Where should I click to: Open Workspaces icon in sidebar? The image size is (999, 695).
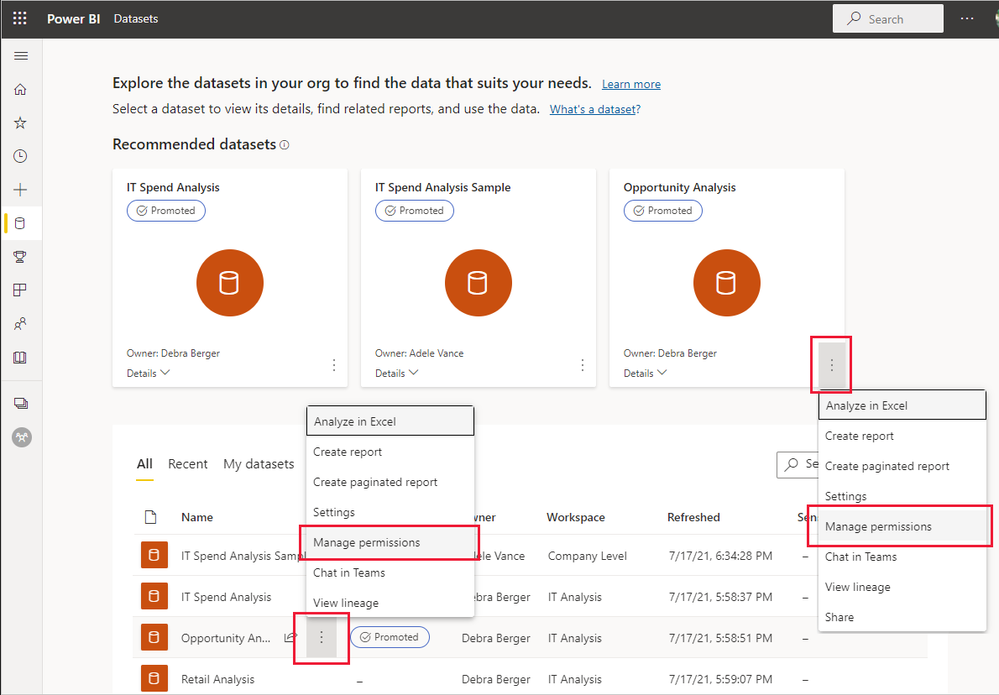(x=20, y=403)
